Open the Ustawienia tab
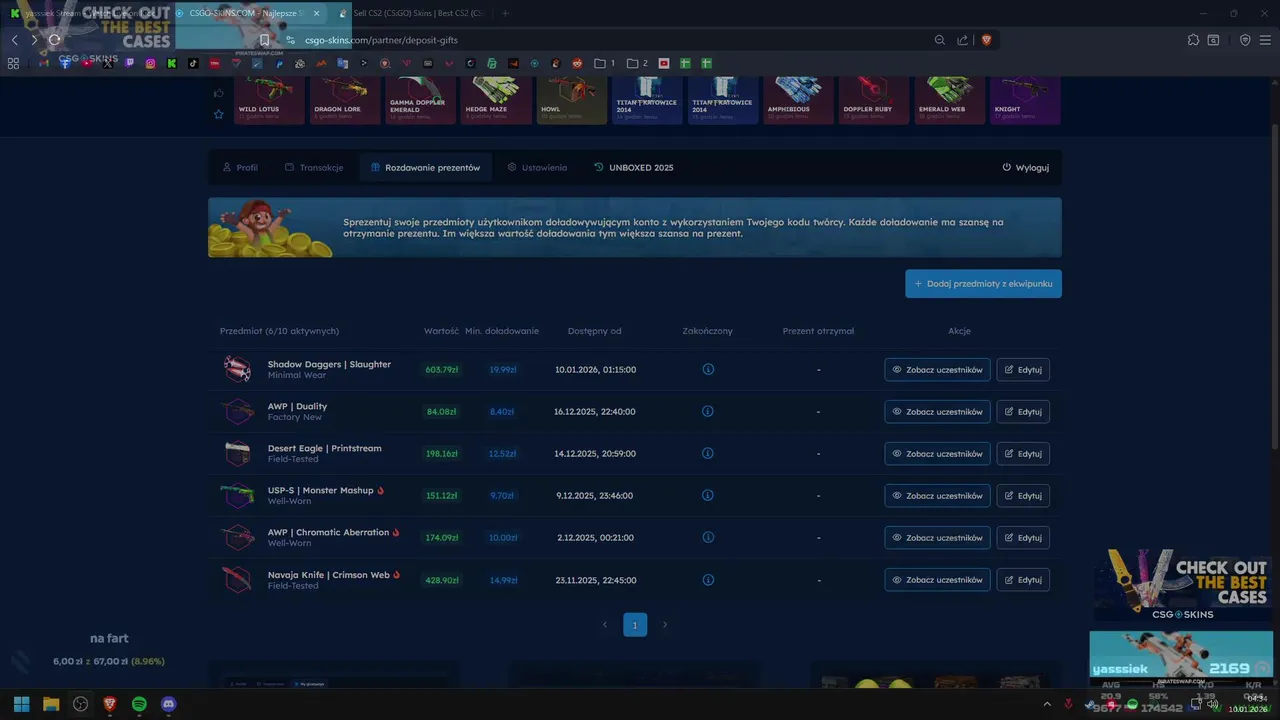 coord(537,167)
